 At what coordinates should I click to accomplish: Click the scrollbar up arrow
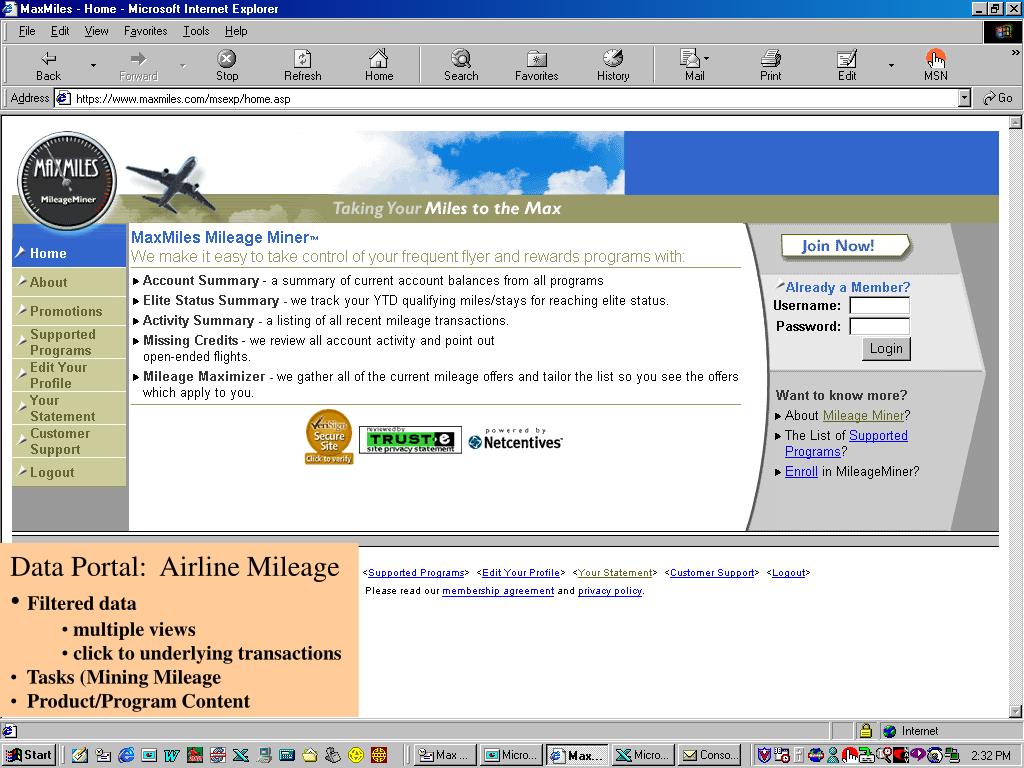coord(1016,123)
